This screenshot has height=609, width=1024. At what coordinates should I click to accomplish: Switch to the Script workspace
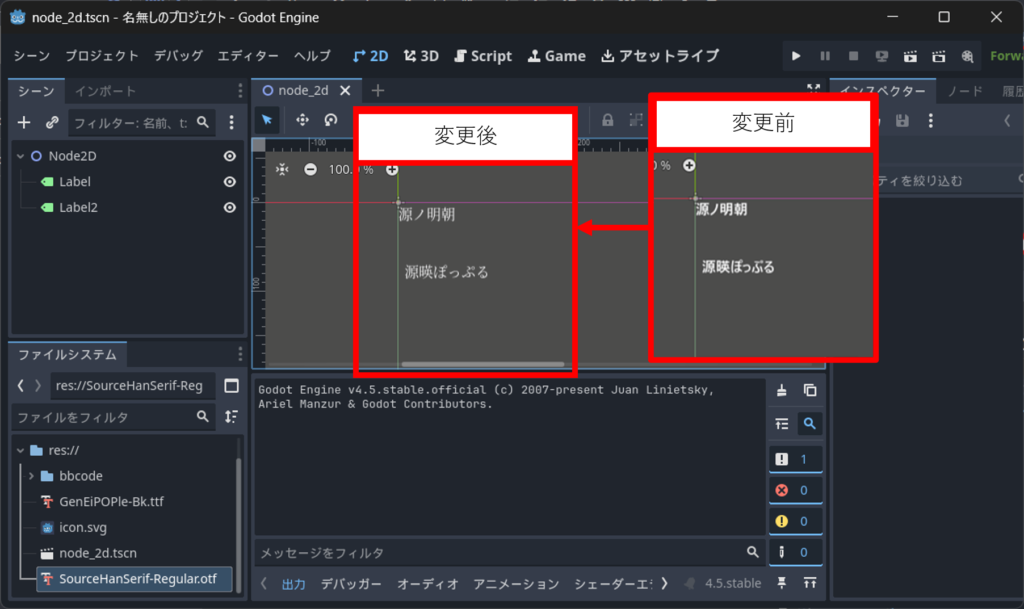pos(483,56)
